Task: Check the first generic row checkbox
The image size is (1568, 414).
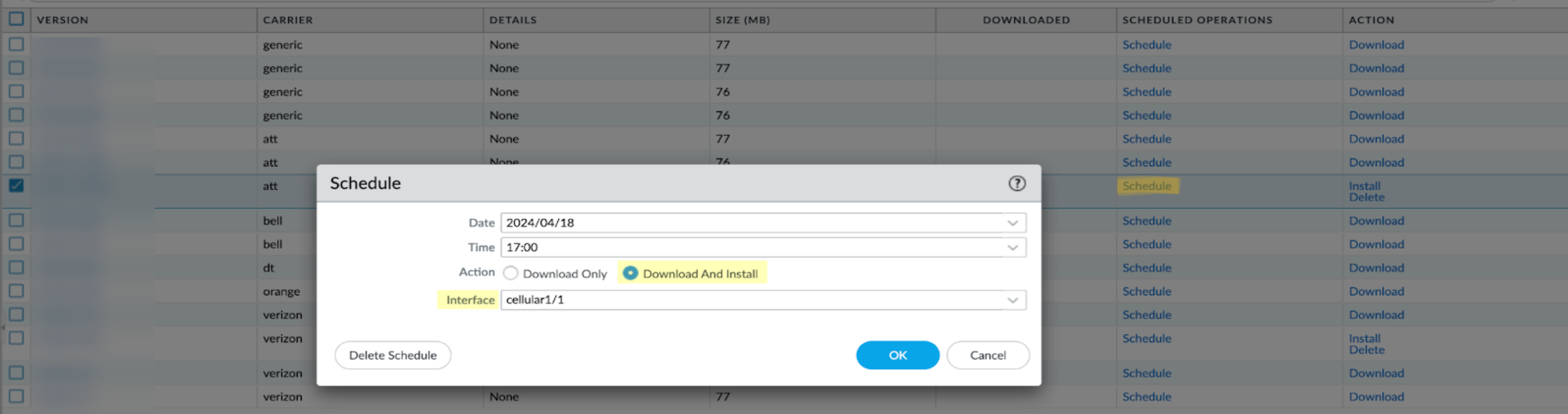Action: tap(16, 45)
